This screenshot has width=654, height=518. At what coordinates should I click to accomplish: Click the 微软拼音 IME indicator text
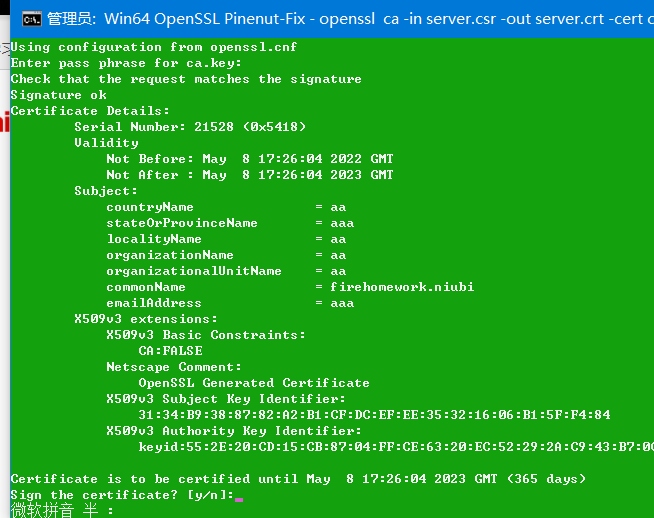click(x=43, y=510)
